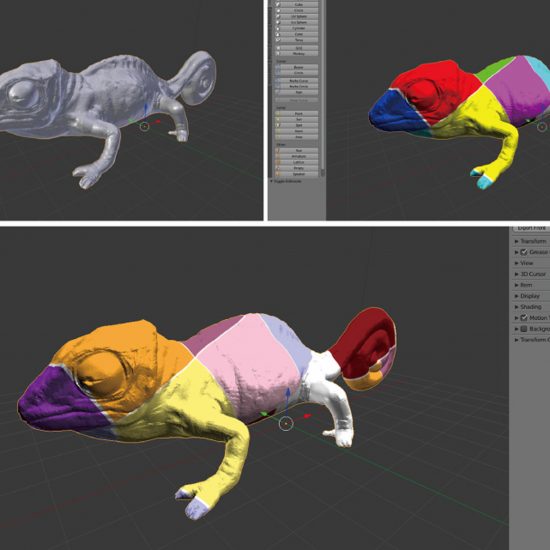Expand the 3D Cursor panel
Image resolution: width=550 pixels, height=550 pixels.
[530, 274]
